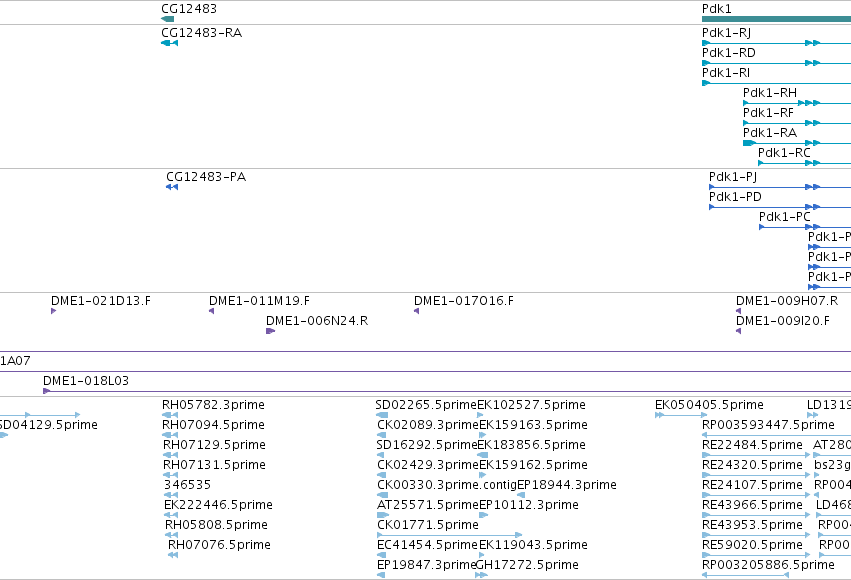Viewport: 851px width, 580px height.
Task: Click the RE59020.5prime EST label
Action: [x=752, y=545]
